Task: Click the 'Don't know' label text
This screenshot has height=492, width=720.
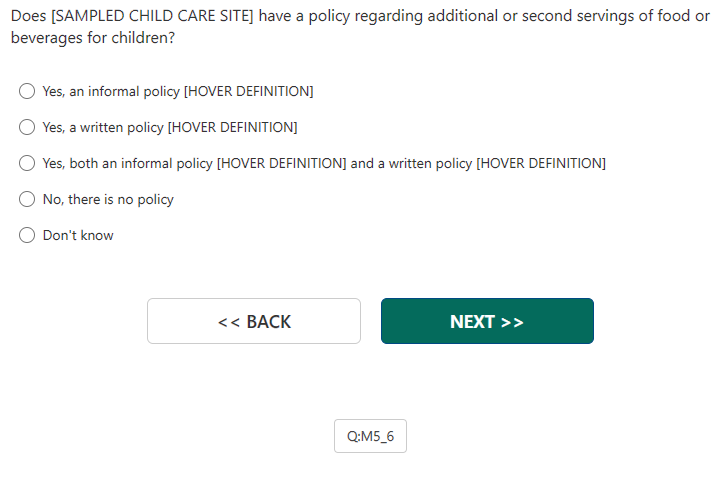Action: [x=78, y=235]
